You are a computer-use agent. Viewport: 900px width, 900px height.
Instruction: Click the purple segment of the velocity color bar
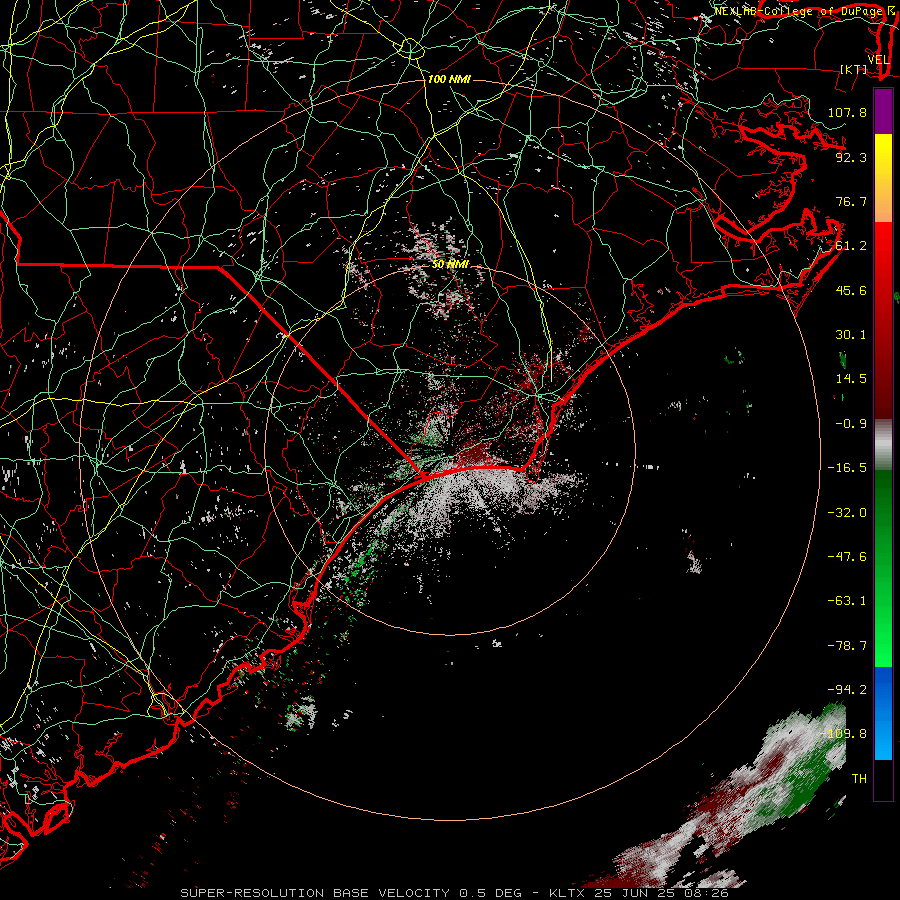883,111
